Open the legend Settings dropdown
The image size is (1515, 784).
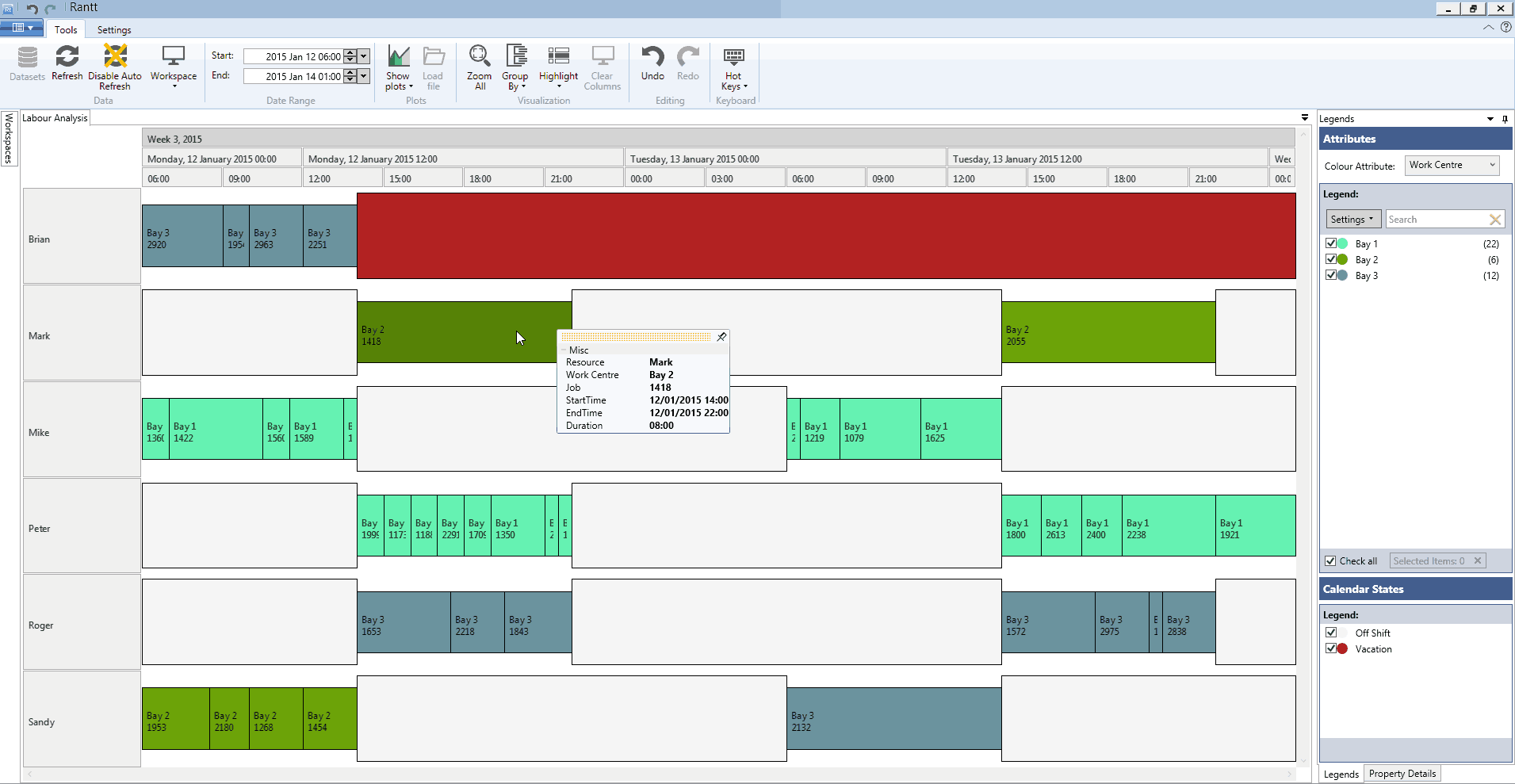point(1352,220)
